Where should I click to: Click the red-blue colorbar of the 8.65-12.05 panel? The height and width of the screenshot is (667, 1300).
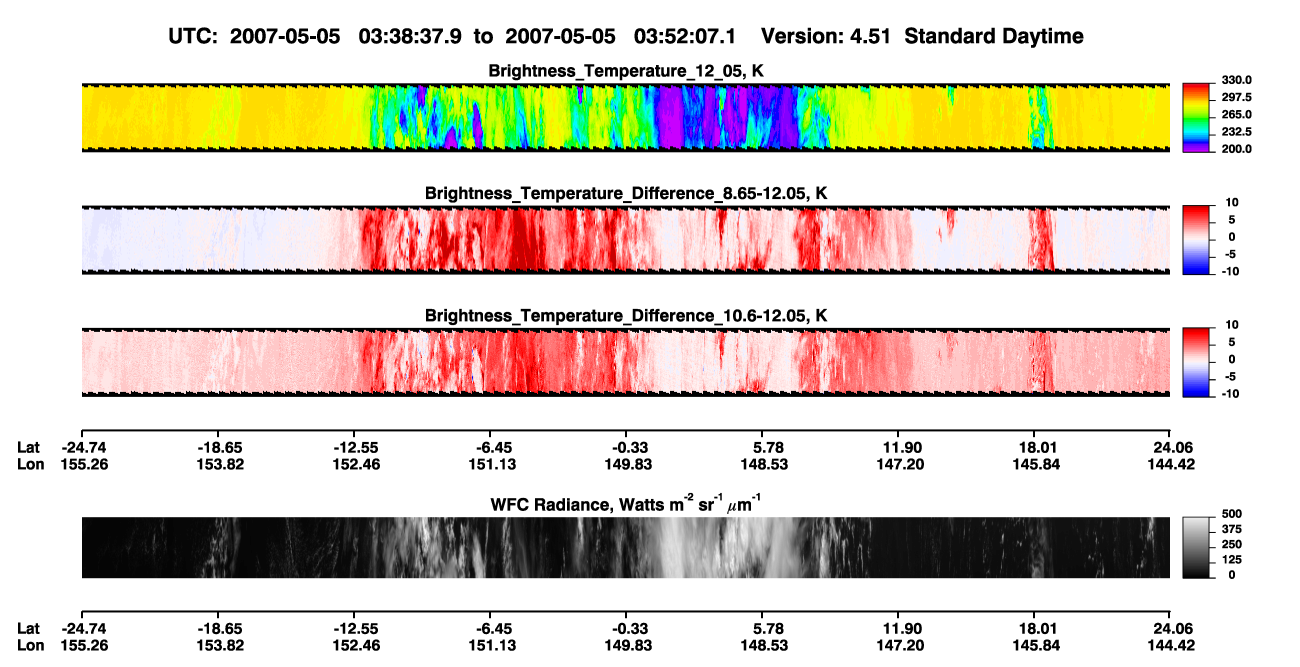tap(1196, 240)
